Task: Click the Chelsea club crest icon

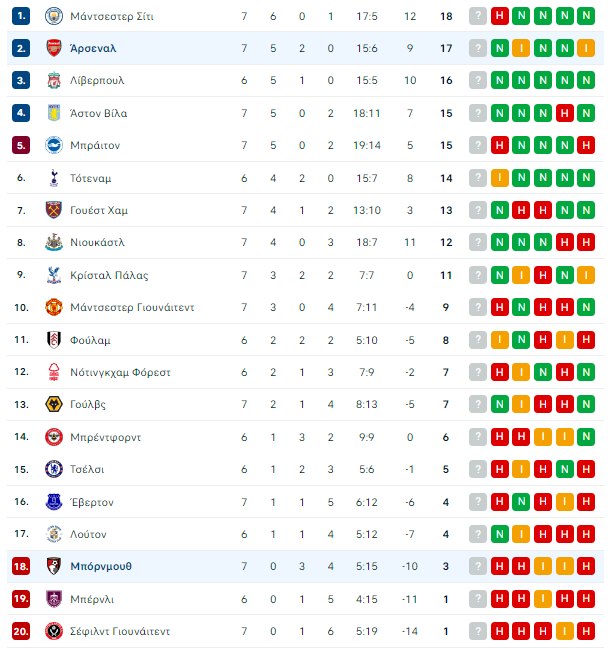Action: 54,469
